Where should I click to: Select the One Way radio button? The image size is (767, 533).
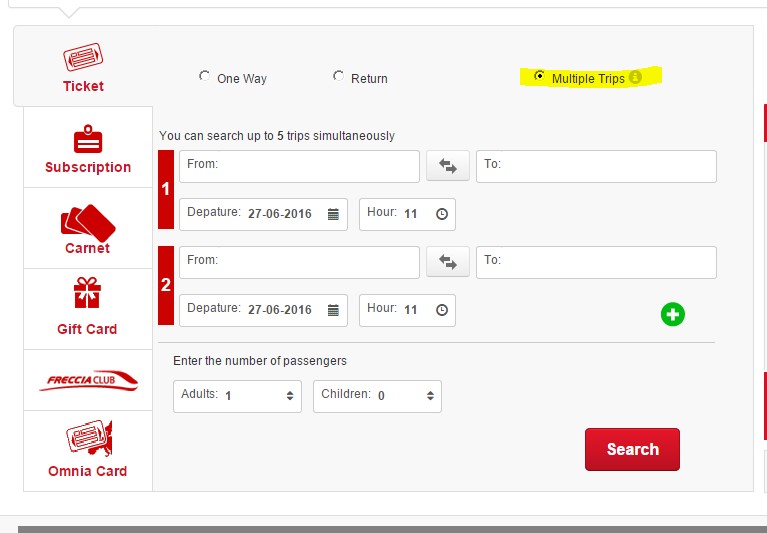(x=205, y=76)
